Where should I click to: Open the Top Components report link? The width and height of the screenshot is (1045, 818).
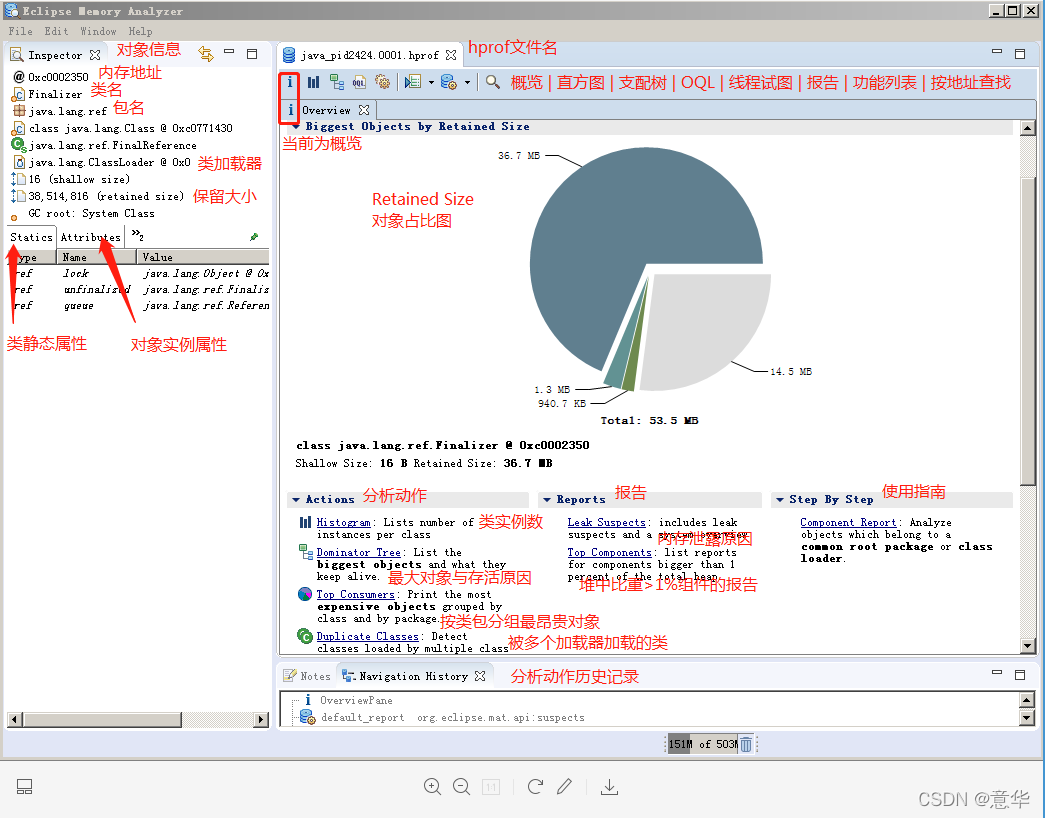tap(610, 553)
